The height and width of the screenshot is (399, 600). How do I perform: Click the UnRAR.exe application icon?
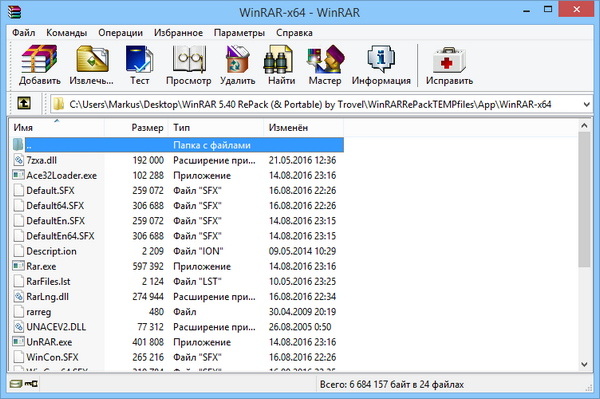pos(18,341)
